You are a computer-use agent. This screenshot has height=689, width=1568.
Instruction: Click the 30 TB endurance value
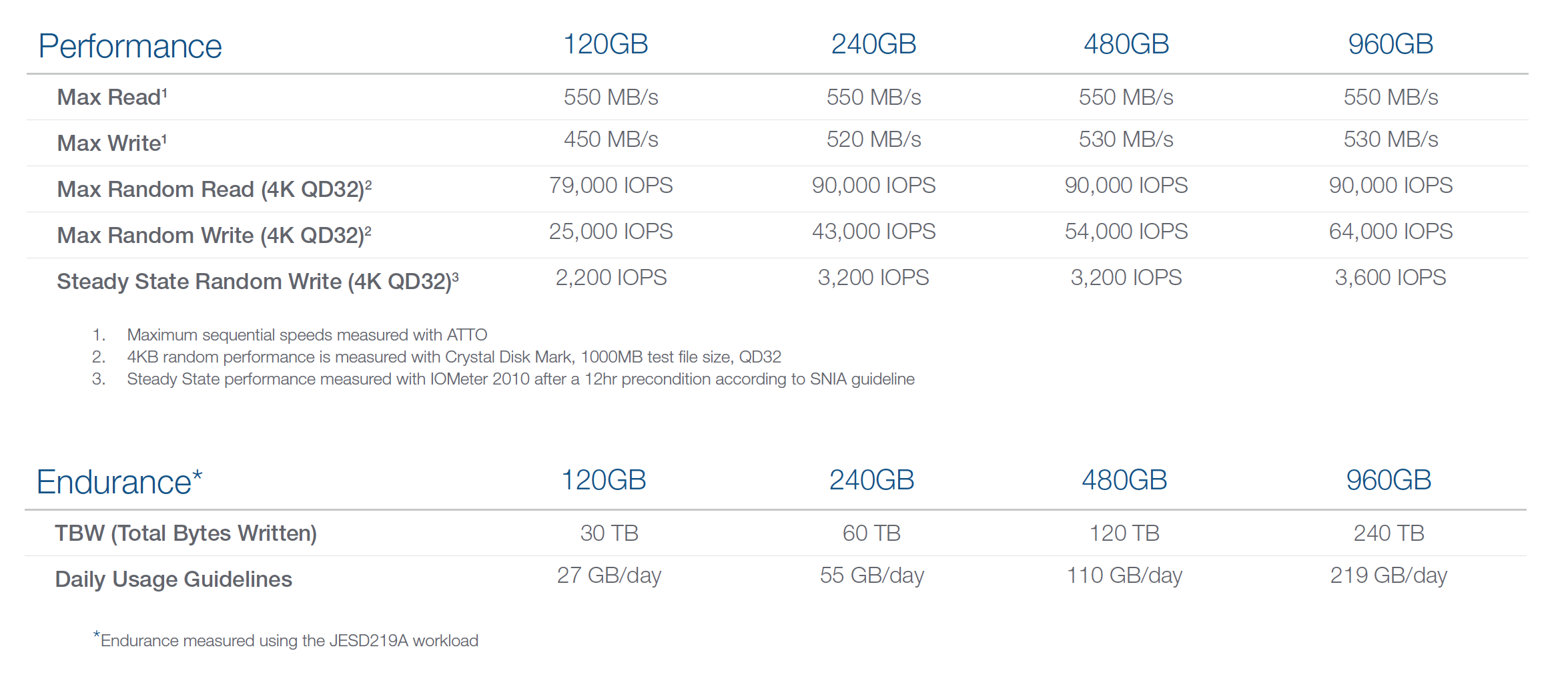[609, 533]
